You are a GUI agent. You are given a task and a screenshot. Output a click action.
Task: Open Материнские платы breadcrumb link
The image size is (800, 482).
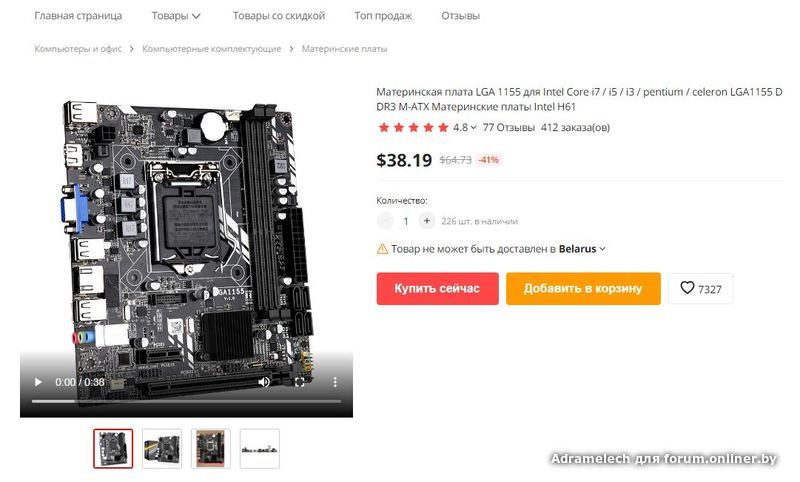[x=344, y=49]
